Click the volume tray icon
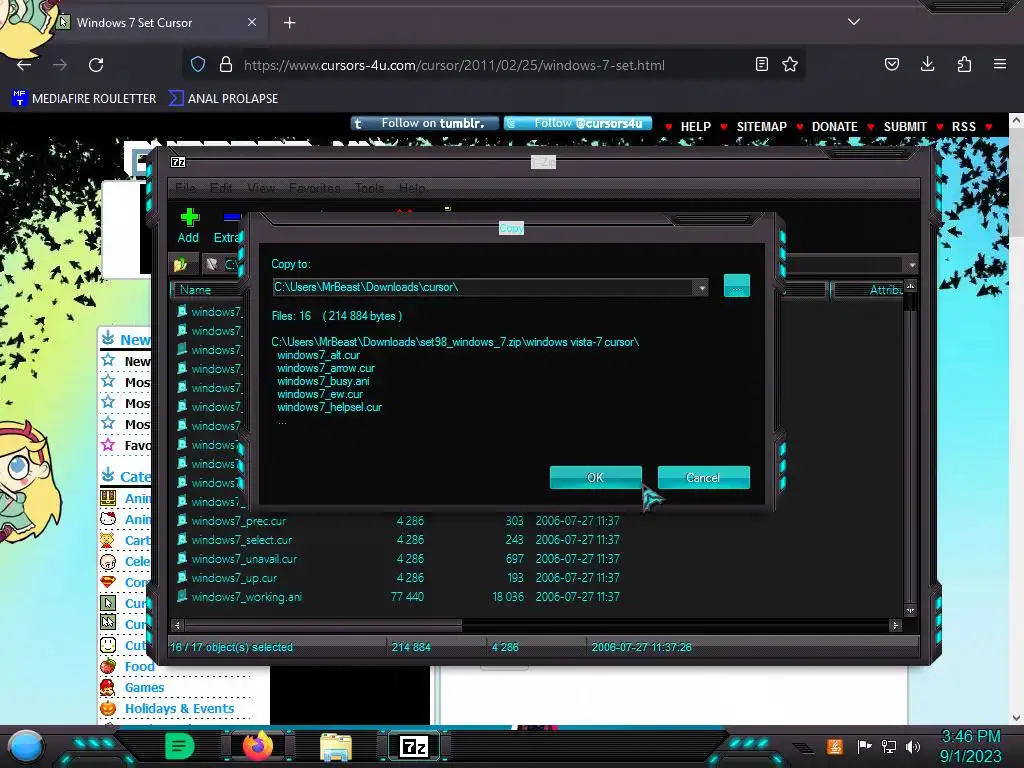Screen dimensions: 1024x768 pyautogui.click(x=913, y=746)
